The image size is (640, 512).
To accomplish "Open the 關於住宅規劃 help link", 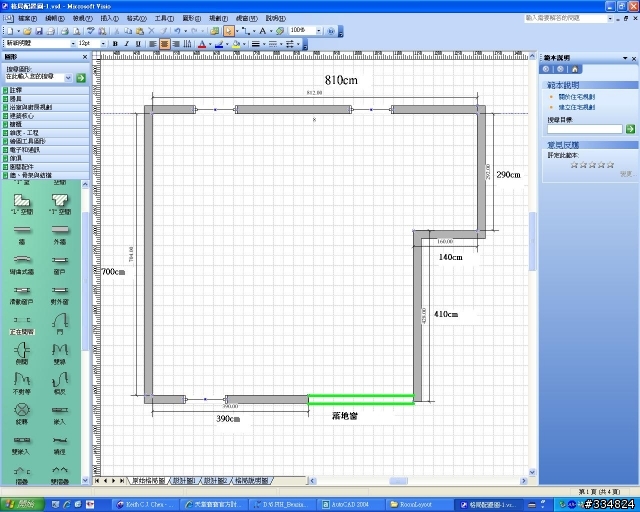I will 576,97.
